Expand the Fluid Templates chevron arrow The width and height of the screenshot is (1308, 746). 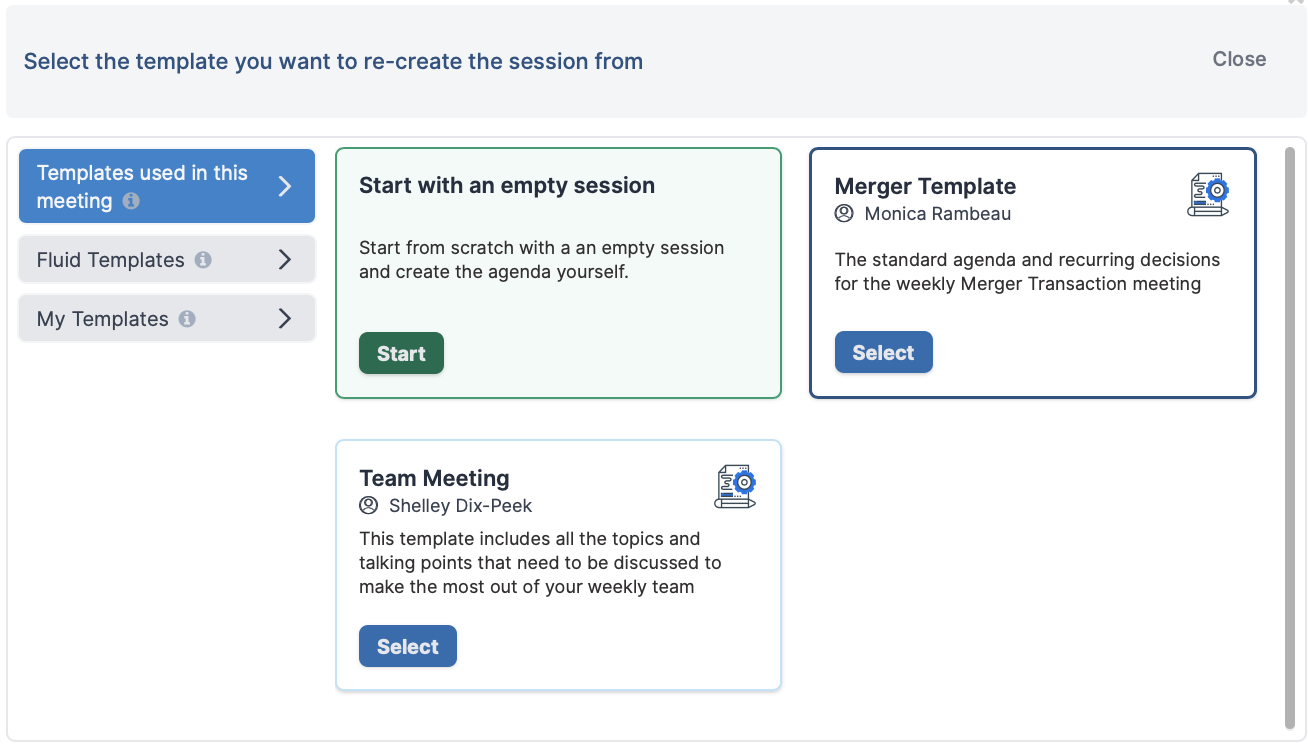pyautogui.click(x=284, y=260)
